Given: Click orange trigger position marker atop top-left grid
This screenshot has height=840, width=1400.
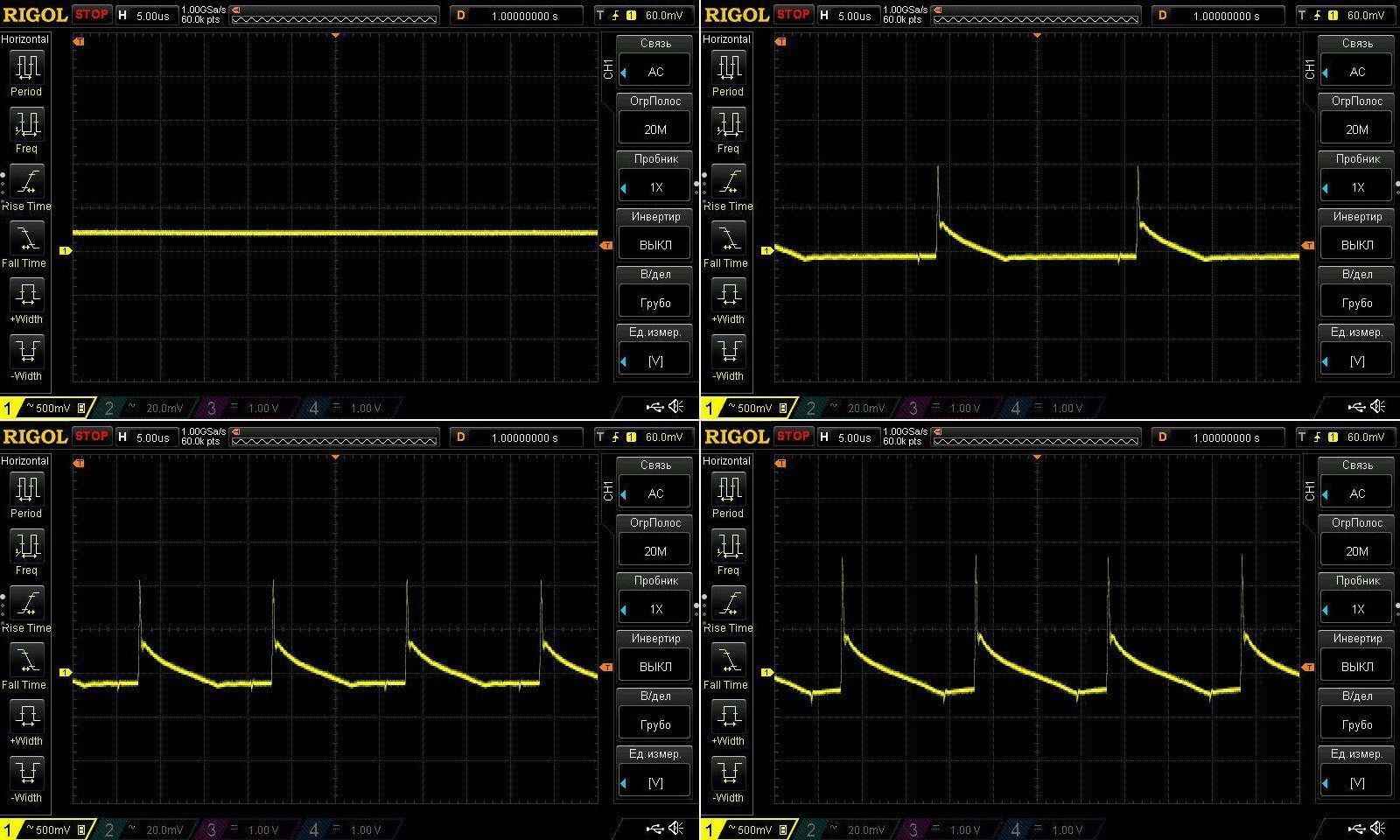Looking at the screenshot, I should point(335,35).
